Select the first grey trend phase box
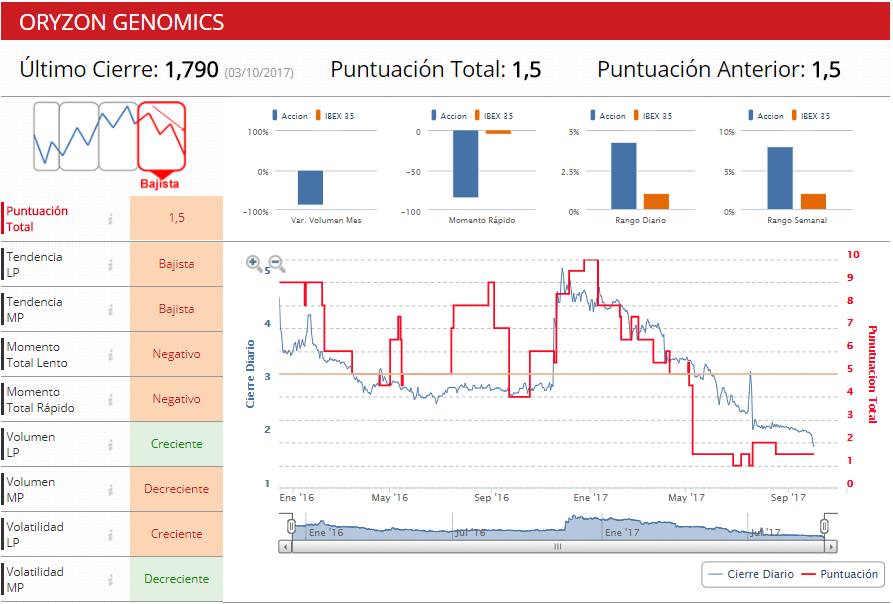Viewport: 893px width, 604px height. tap(46, 136)
